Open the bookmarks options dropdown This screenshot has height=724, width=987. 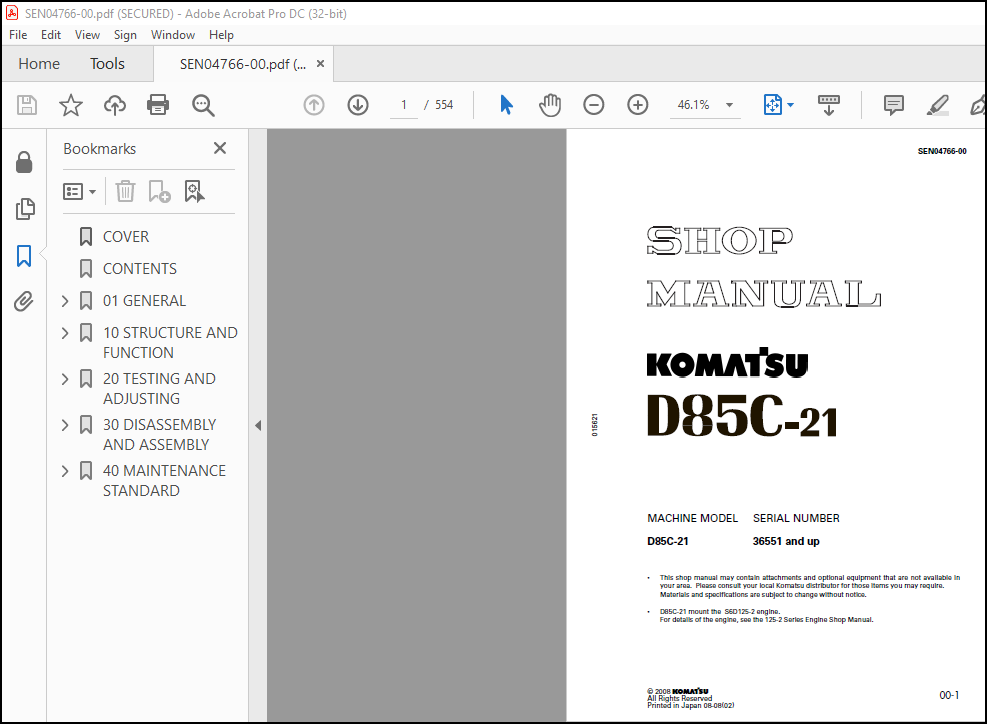[x=79, y=191]
